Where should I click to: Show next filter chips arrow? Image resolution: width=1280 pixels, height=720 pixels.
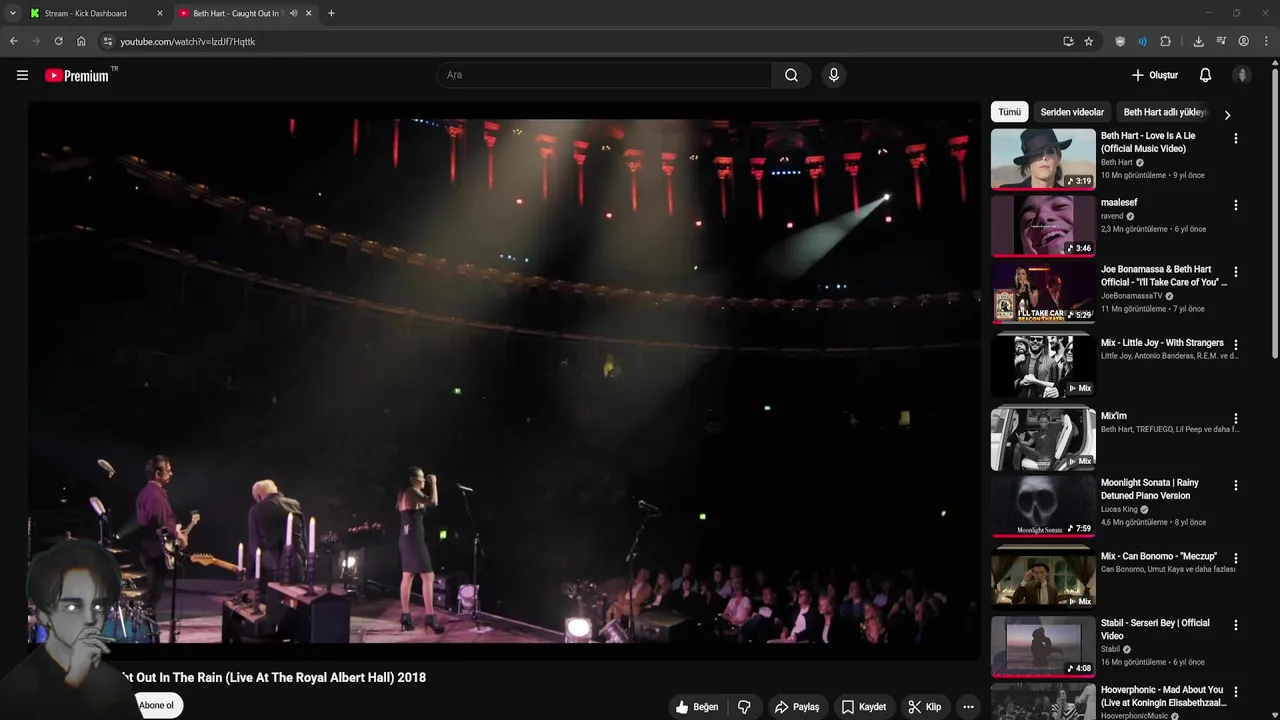pos(1227,114)
